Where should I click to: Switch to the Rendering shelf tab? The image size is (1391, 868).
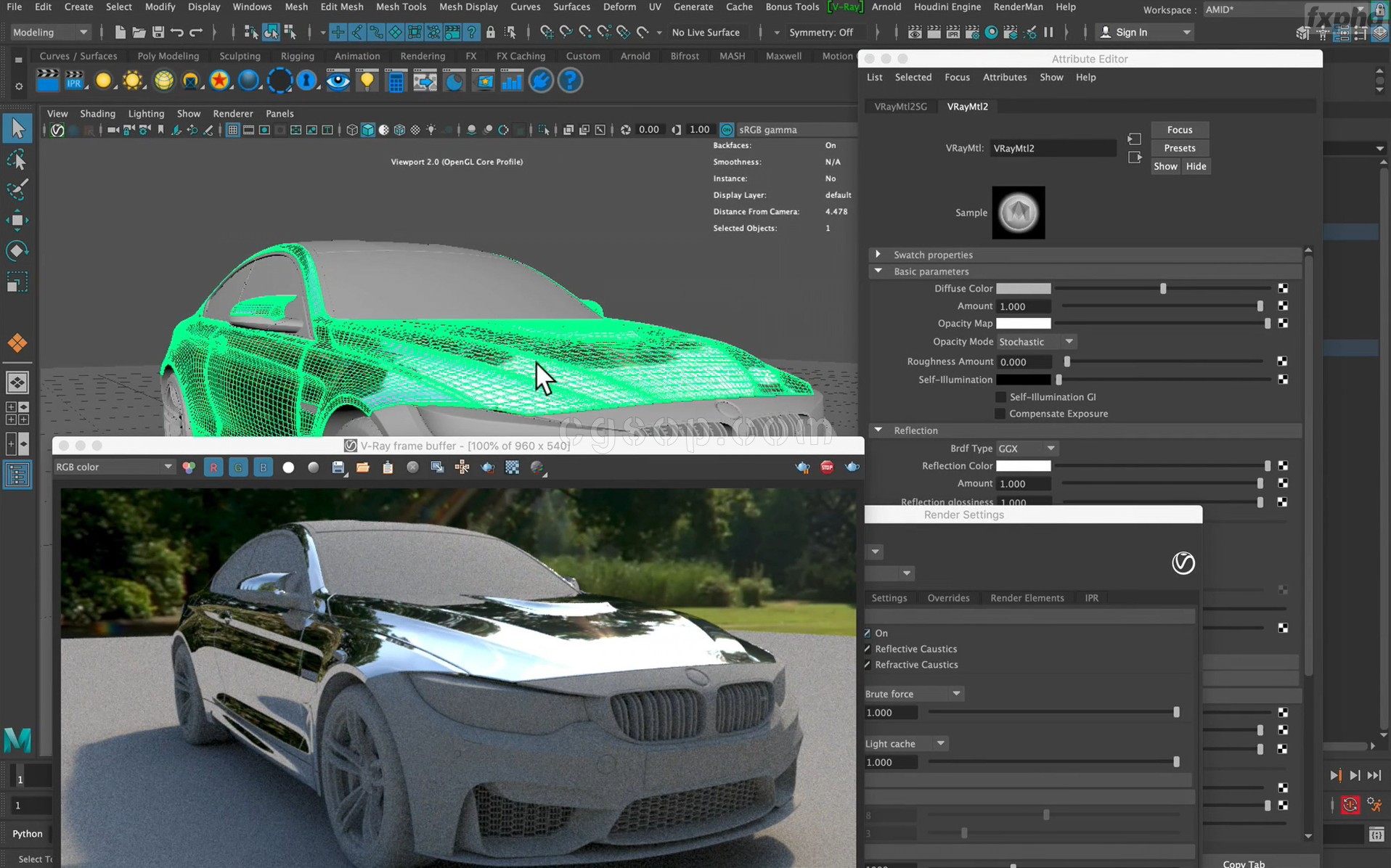click(x=423, y=56)
